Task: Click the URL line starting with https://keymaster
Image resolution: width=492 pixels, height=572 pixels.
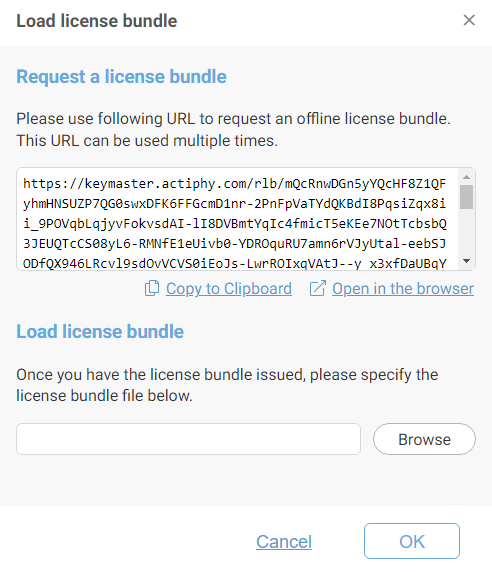Action: point(235,183)
